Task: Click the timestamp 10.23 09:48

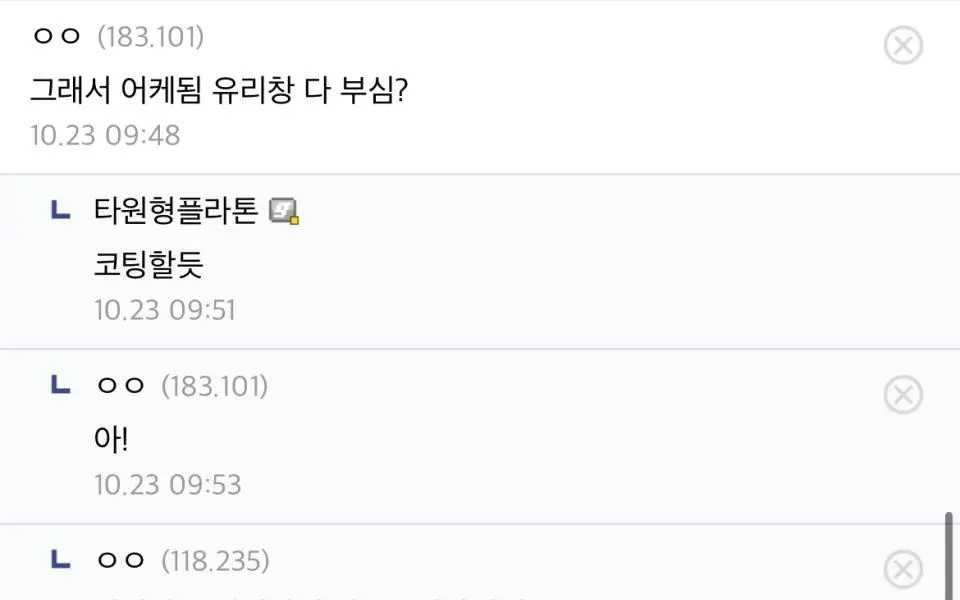Action: click(105, 135)
